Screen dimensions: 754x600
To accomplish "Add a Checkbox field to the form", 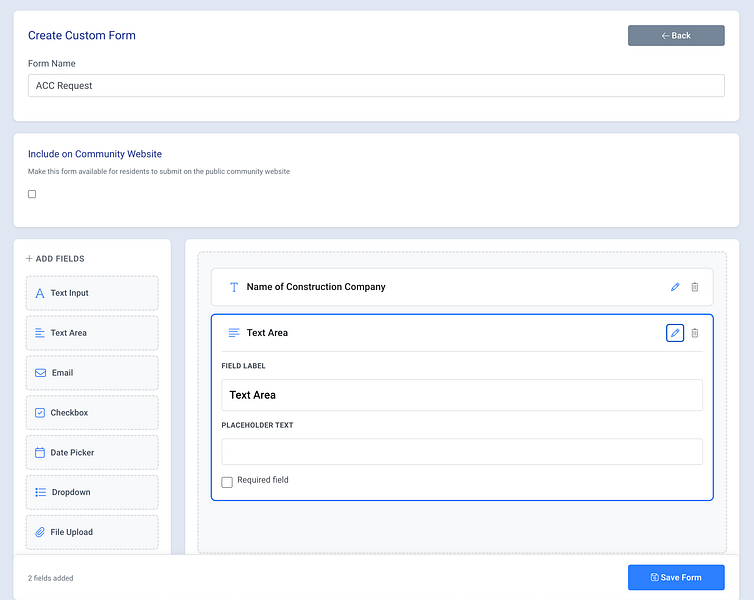I will 92,413.
